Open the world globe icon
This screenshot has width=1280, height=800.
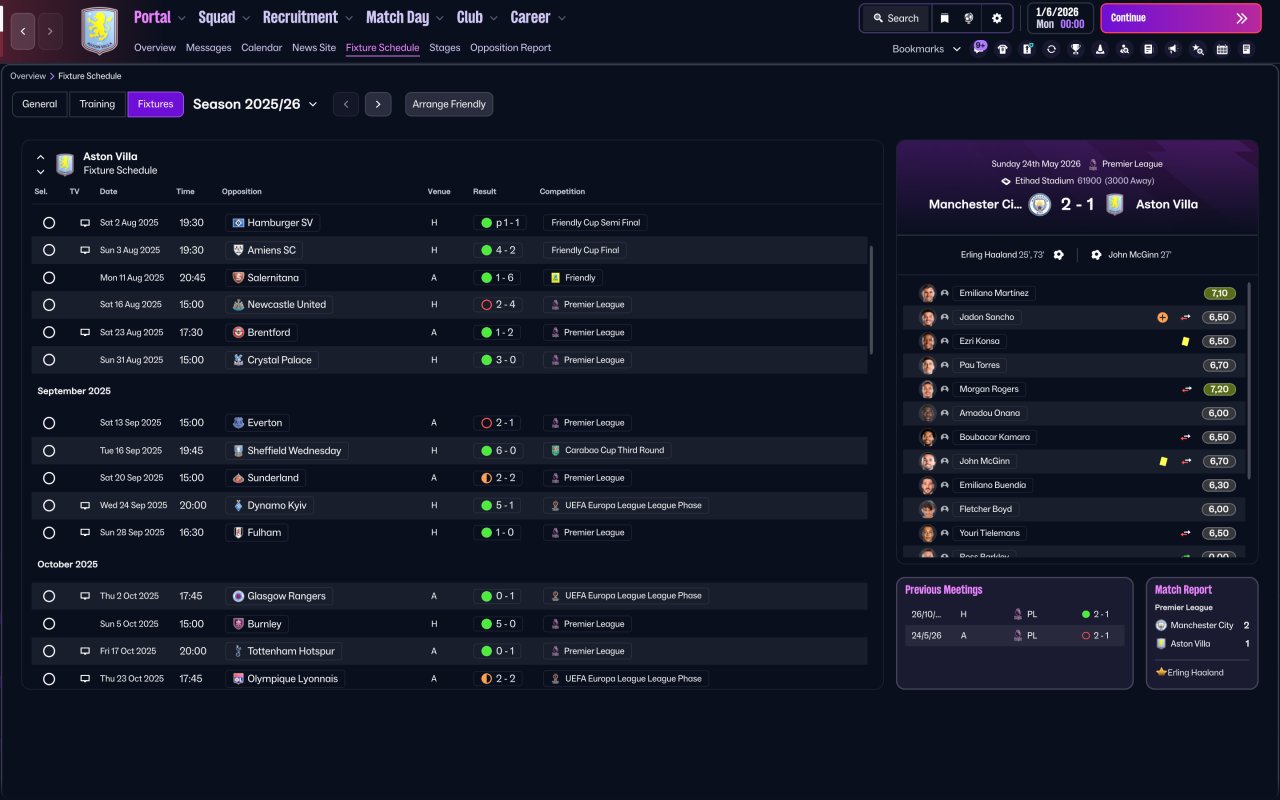[x=969, y=18]
